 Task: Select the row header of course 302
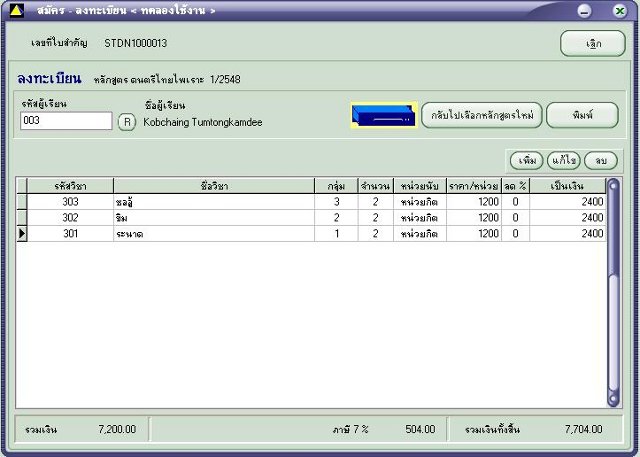pyautogui.click(x=22, y=218)
